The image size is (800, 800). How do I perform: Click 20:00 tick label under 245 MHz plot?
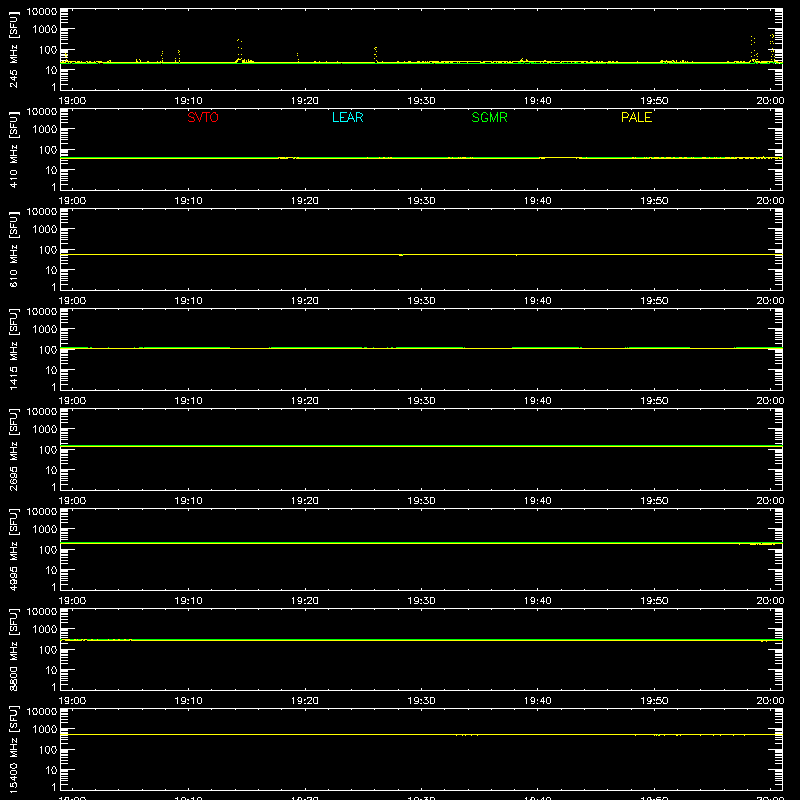point(770,101)
